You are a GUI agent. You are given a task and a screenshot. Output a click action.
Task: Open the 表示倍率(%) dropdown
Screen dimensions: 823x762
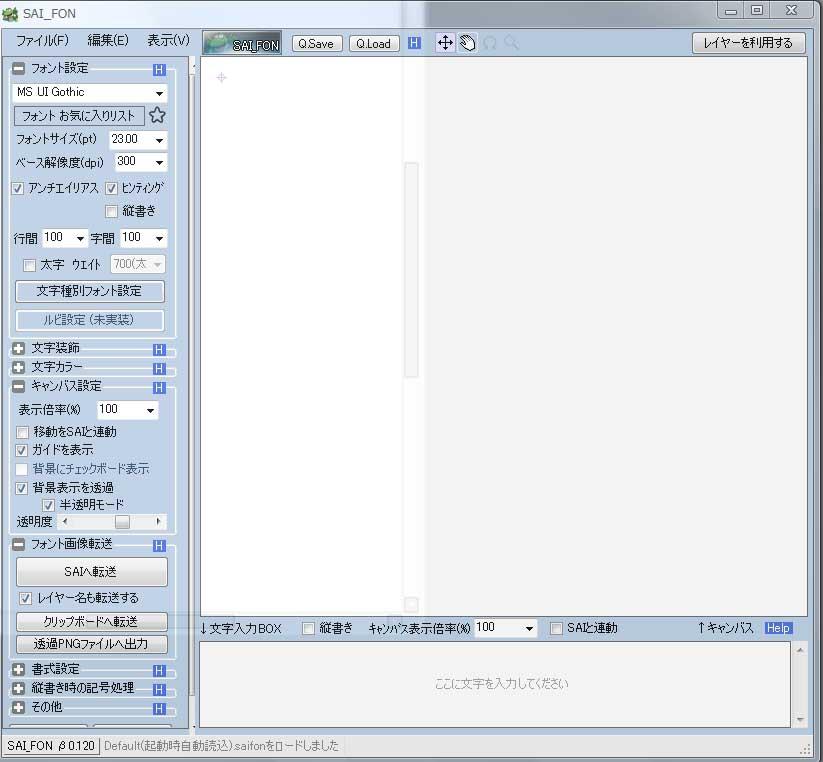click(x=150, y=410)
